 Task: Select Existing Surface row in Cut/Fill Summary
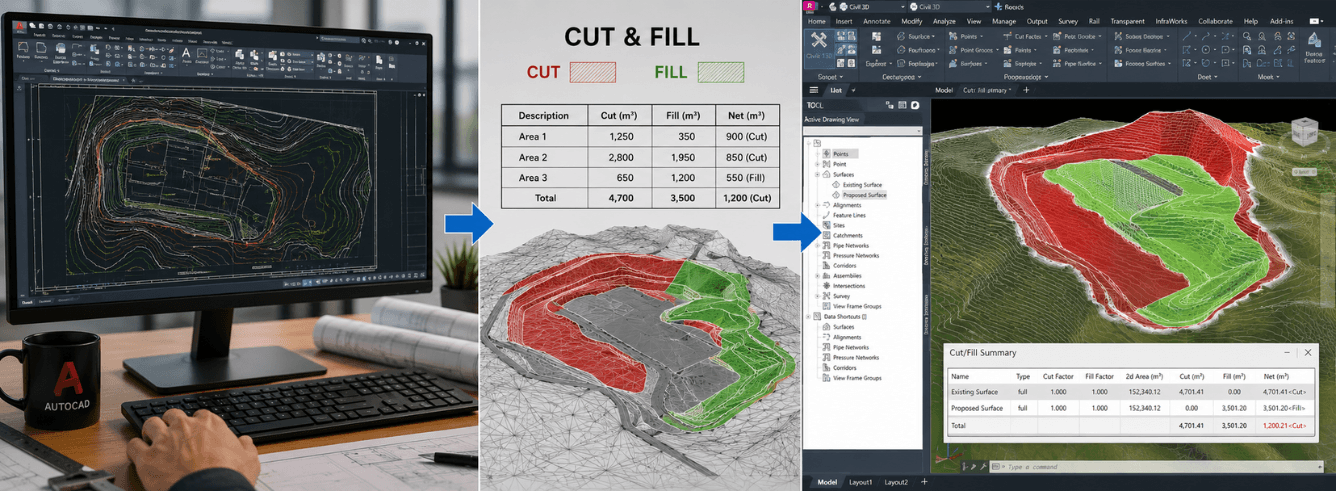pos(1130,392)
